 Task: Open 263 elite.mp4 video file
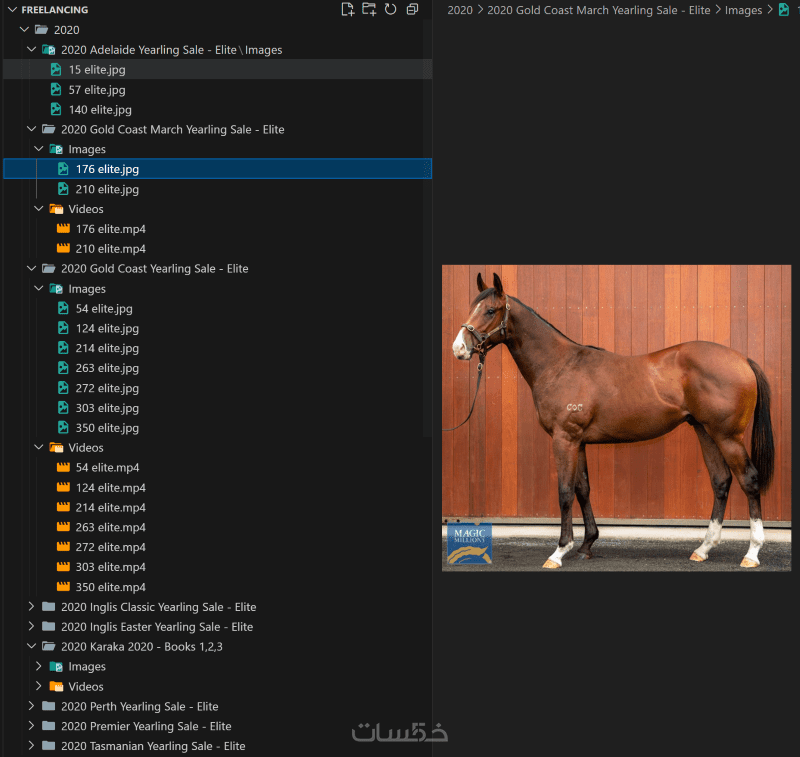click(x=217, y=527)
